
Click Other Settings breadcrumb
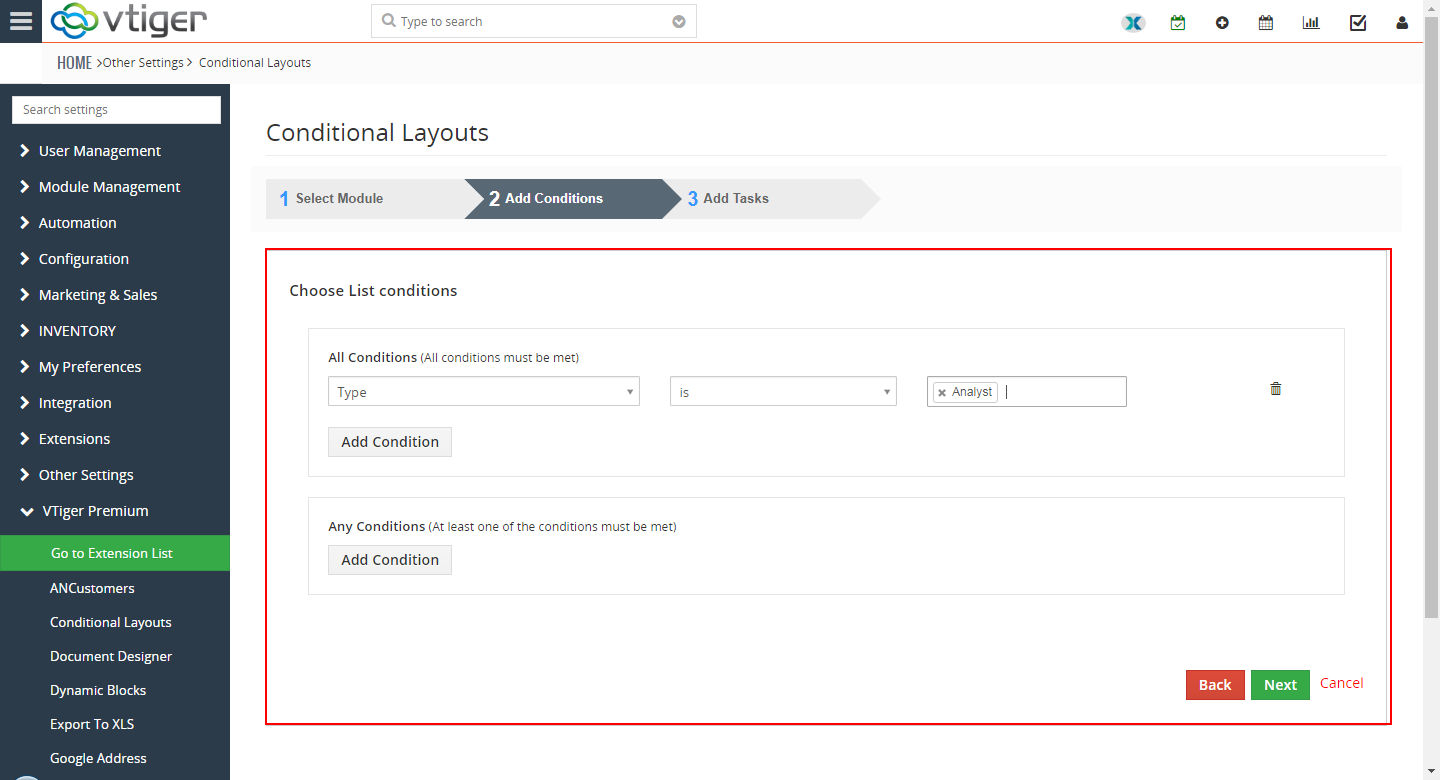143,62
